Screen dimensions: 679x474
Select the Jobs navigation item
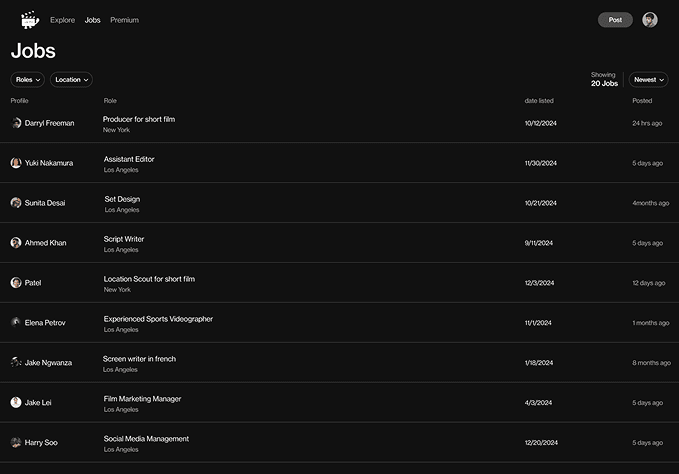coord(93,20)
